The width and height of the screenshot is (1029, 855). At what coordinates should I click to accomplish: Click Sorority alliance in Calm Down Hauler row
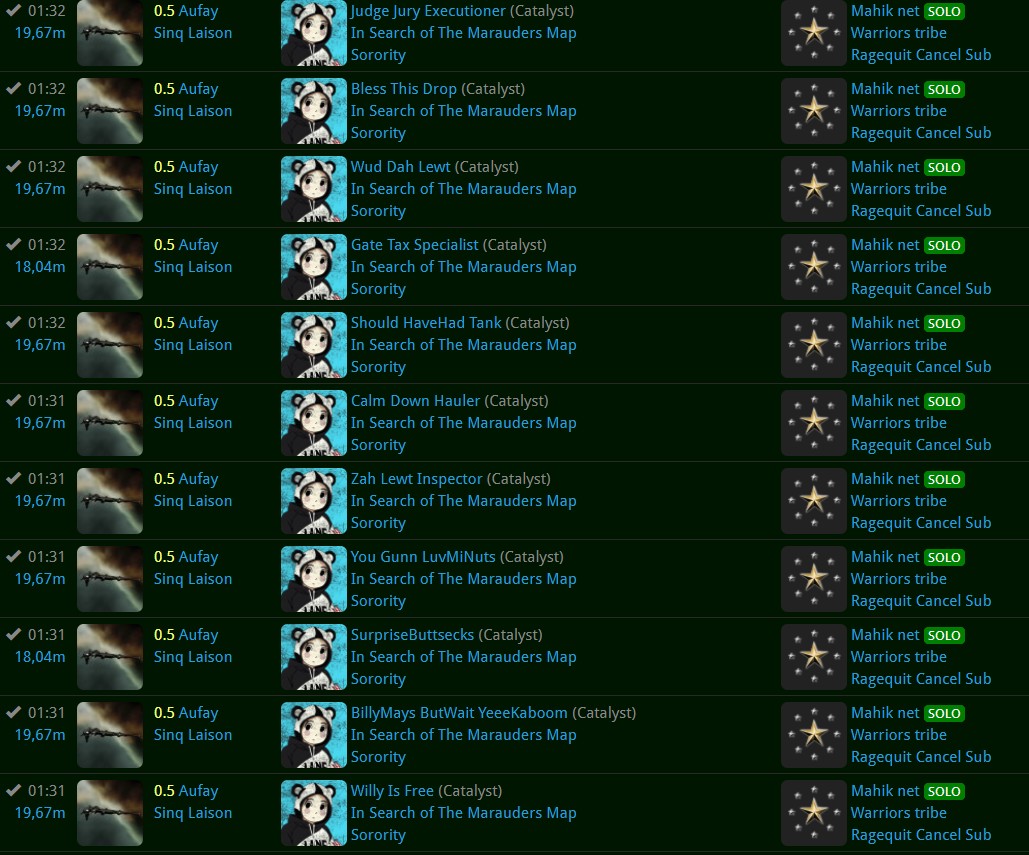[378, 445]
